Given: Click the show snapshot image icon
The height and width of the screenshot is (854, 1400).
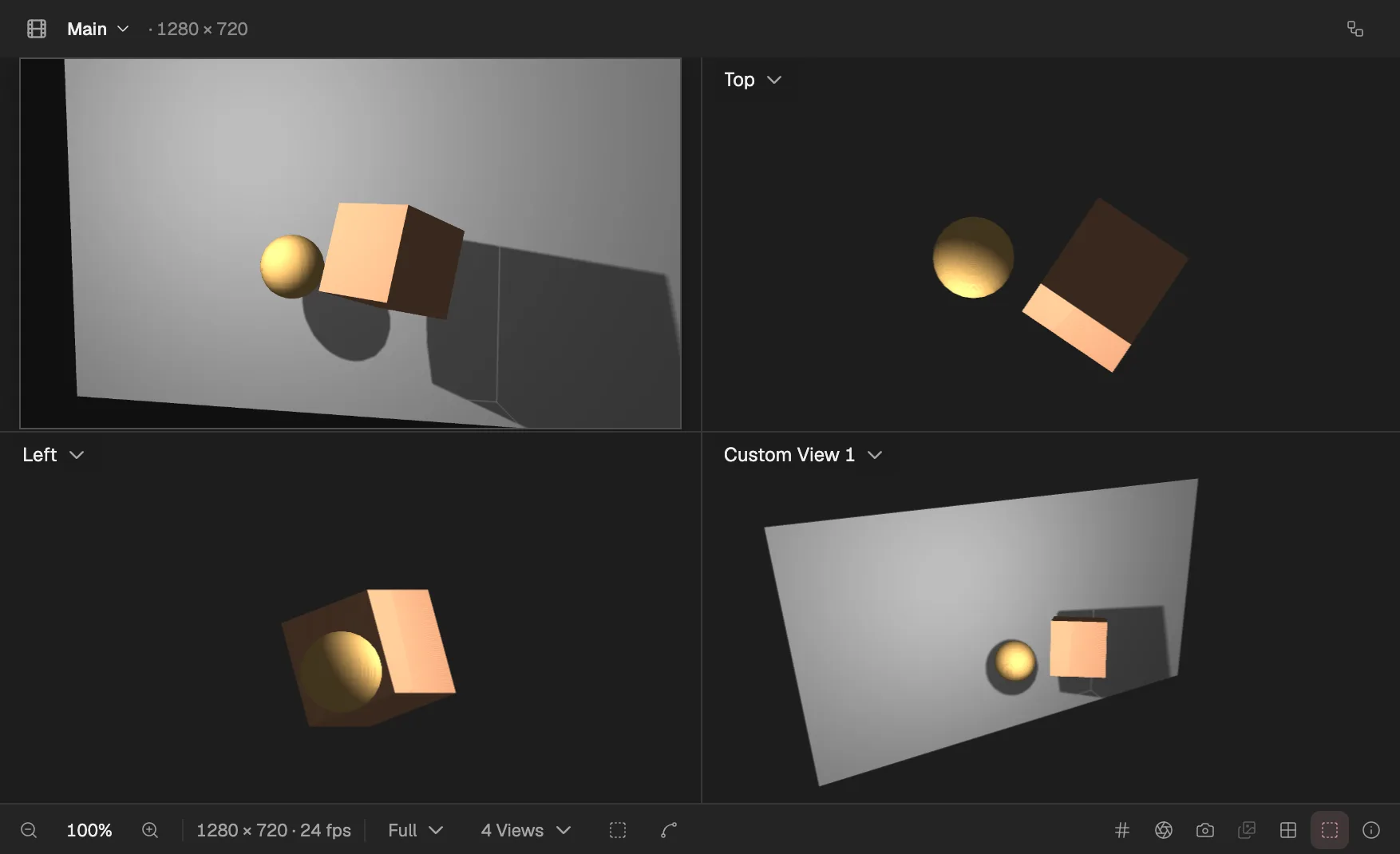Looking at the screenshot, I should [1247, 830].
